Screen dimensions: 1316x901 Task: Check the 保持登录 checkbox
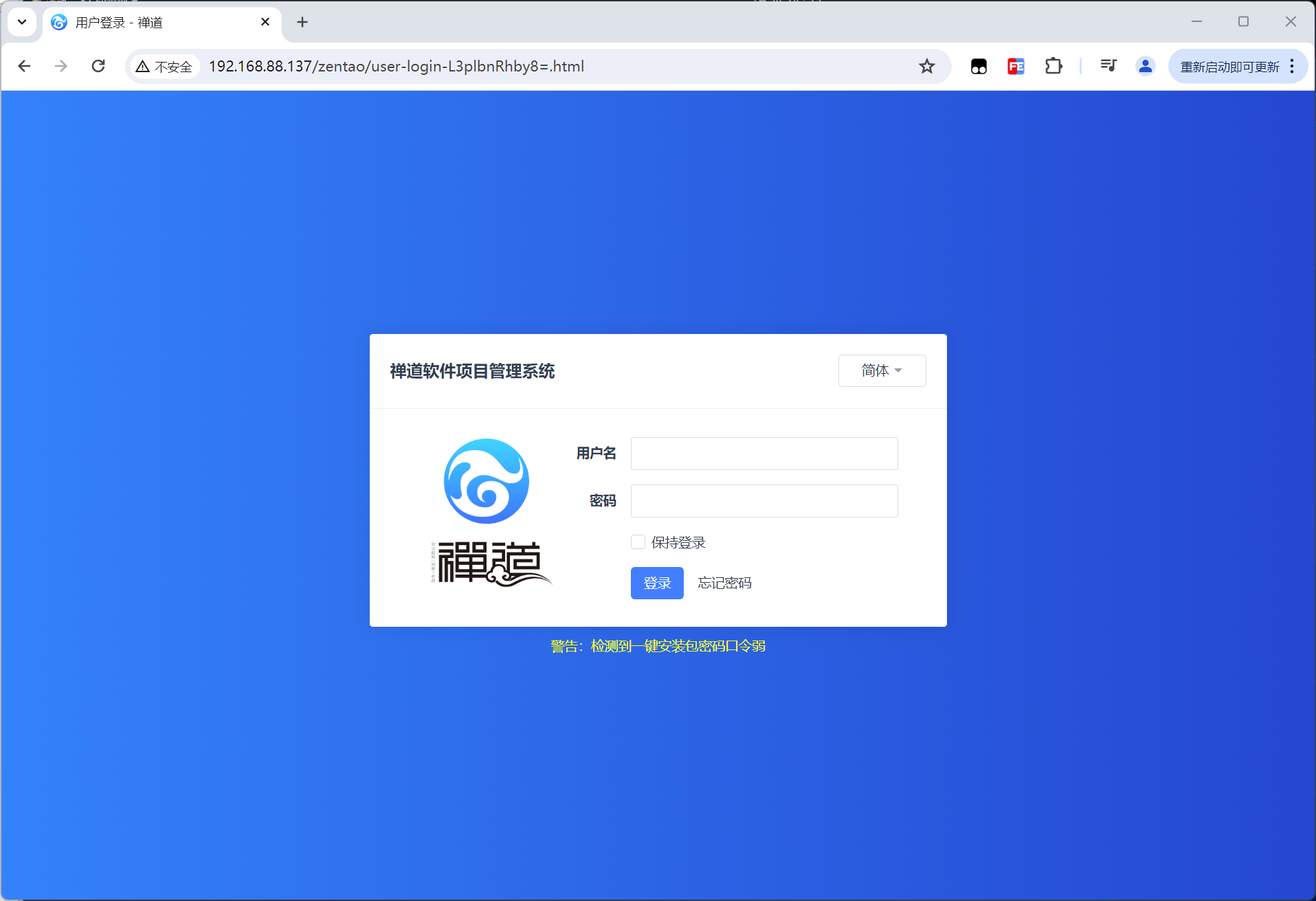click(x=638, y=542)
